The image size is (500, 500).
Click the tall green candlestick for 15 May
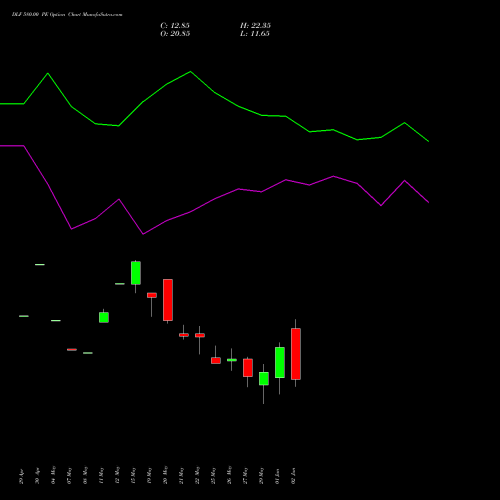(x=136, y=273)
